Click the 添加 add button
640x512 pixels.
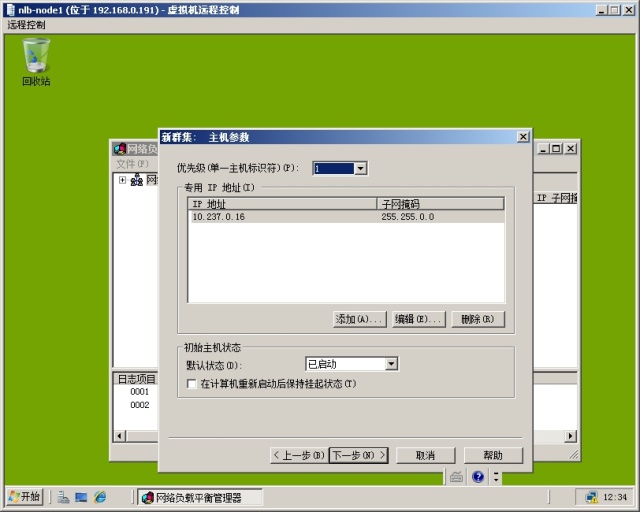360,319
